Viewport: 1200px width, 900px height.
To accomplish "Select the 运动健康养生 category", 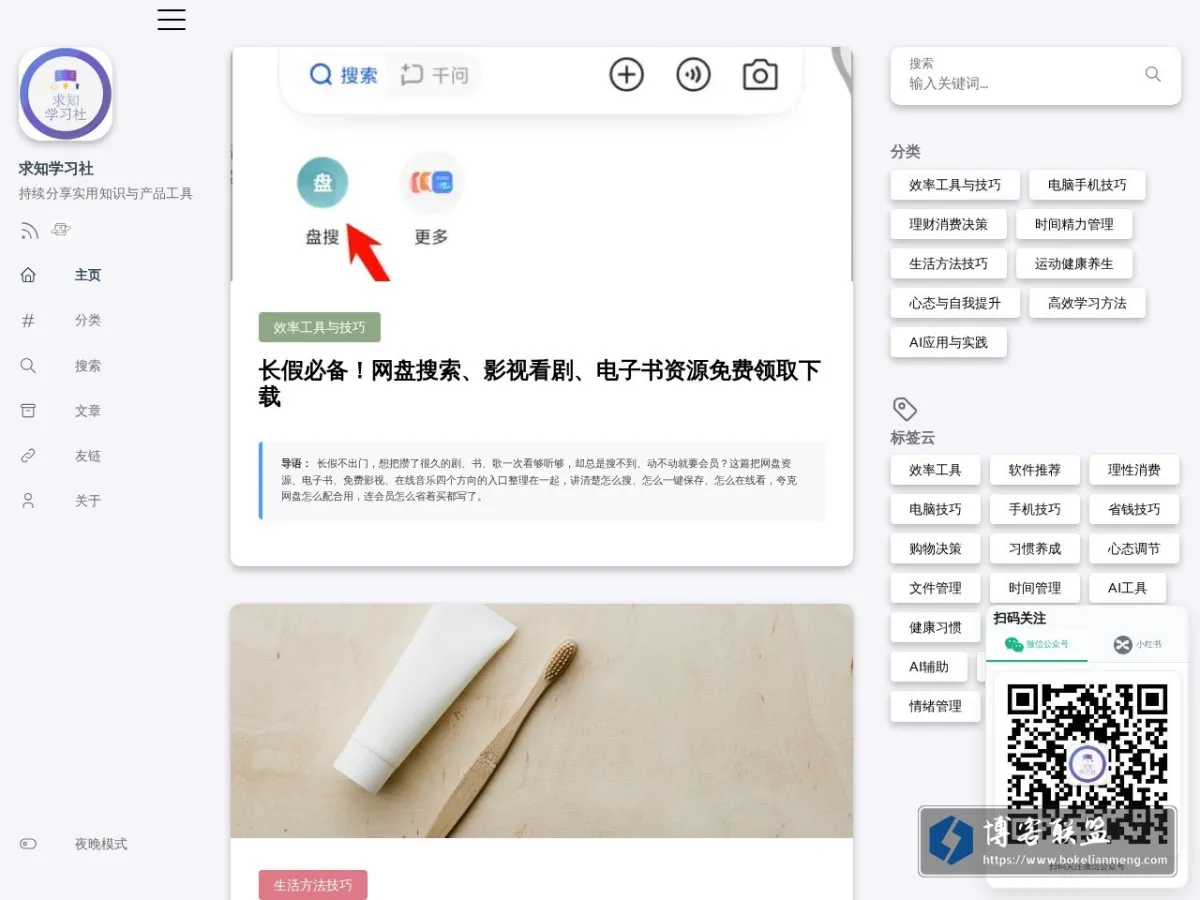I will [x=1074, y=264].
